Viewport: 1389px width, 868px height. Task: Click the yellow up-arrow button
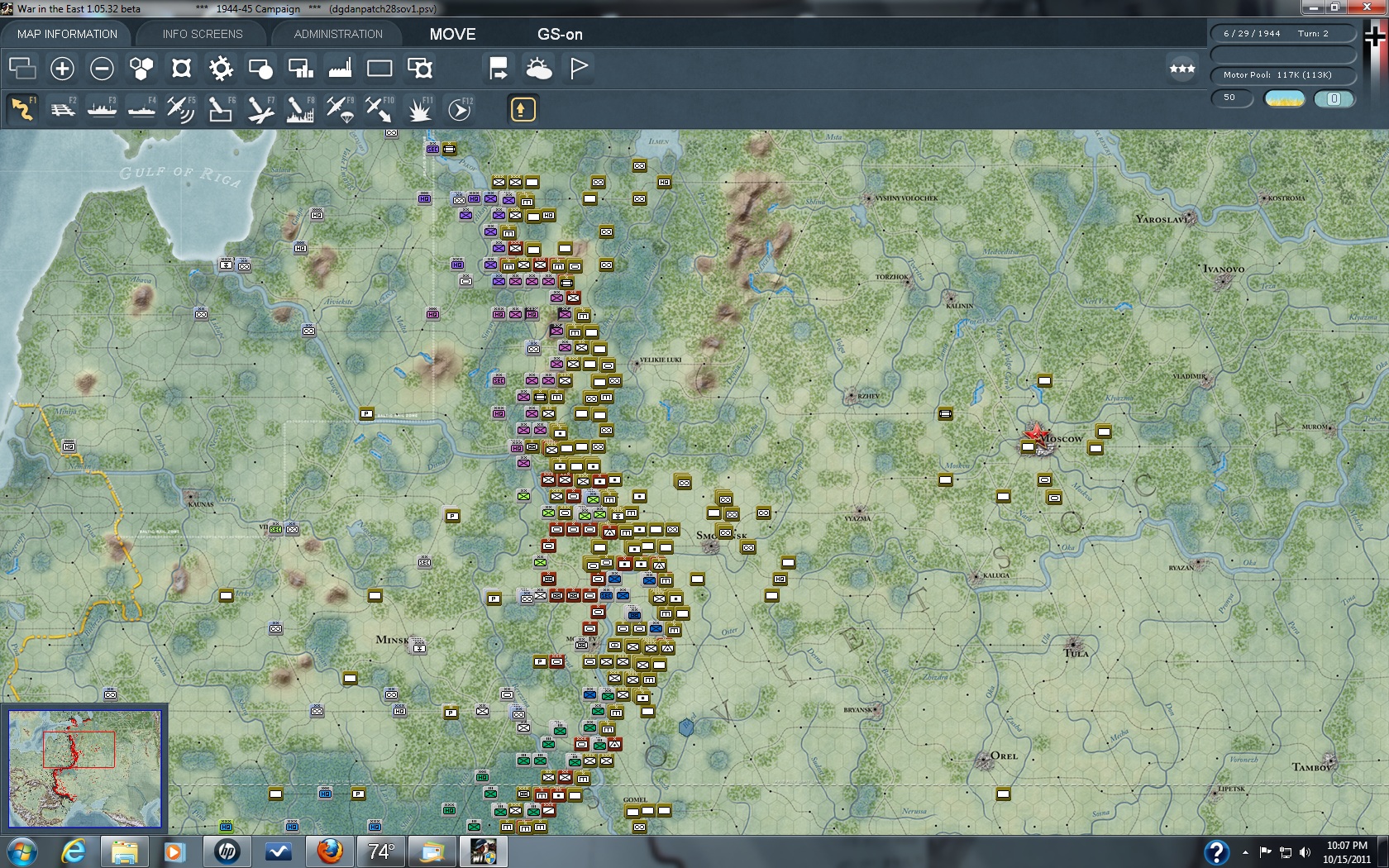(522, 109)
